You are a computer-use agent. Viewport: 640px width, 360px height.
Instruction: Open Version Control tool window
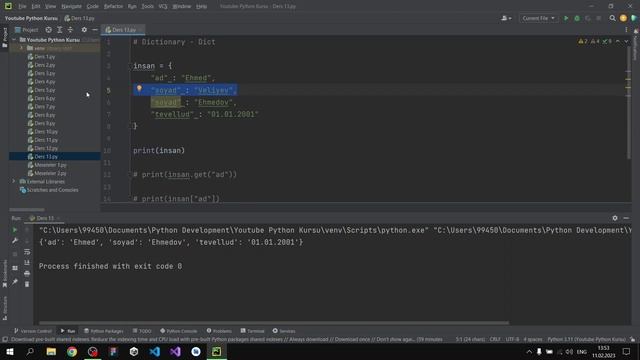click(x=33, y=331)
